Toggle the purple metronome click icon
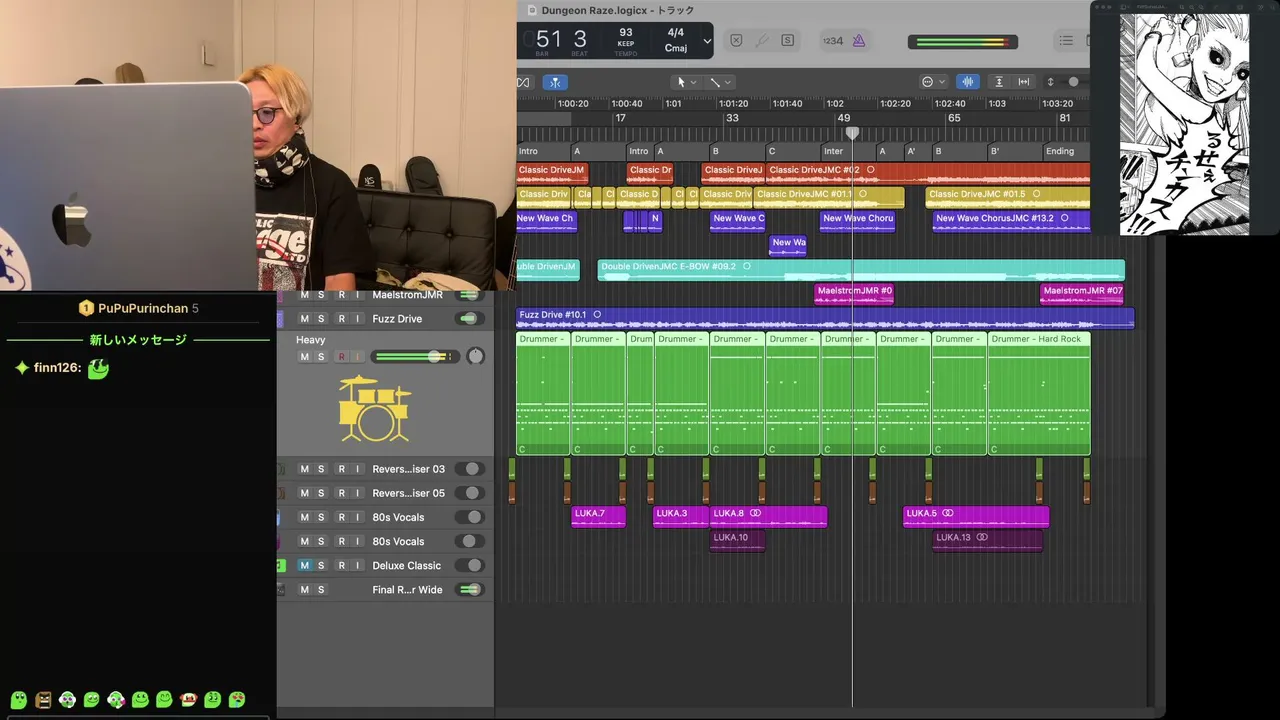Screen dimensions: 1280x720 point(858,41)
